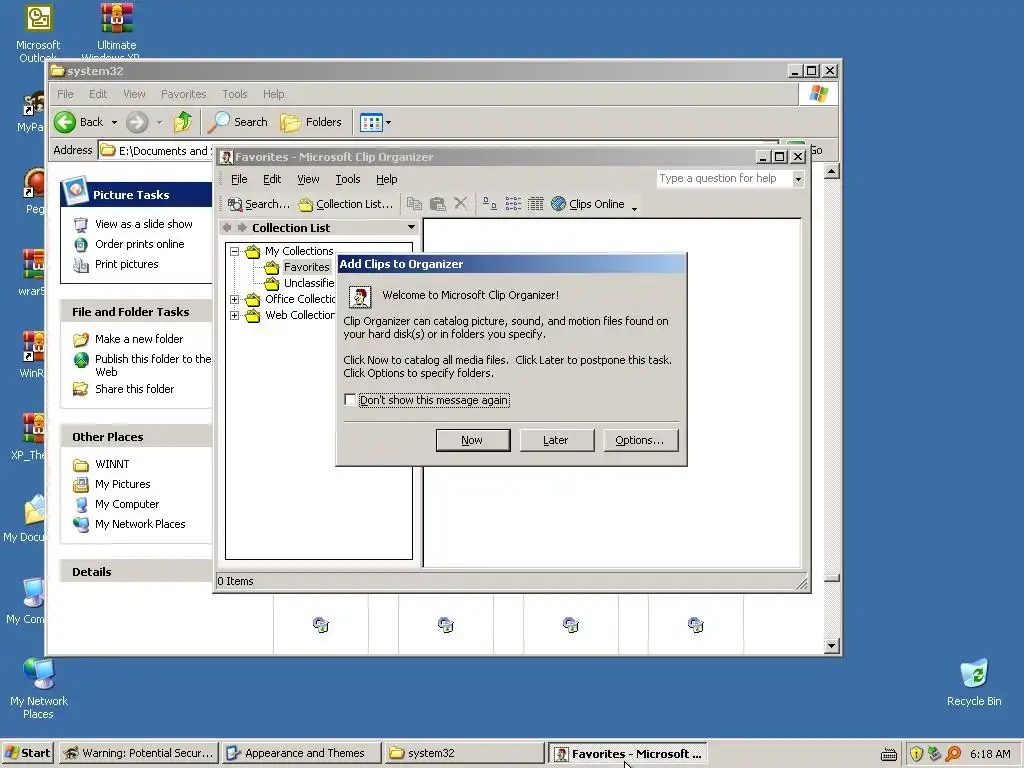Check Don't show this message again
1024x768 pixels.
[350, 400]
